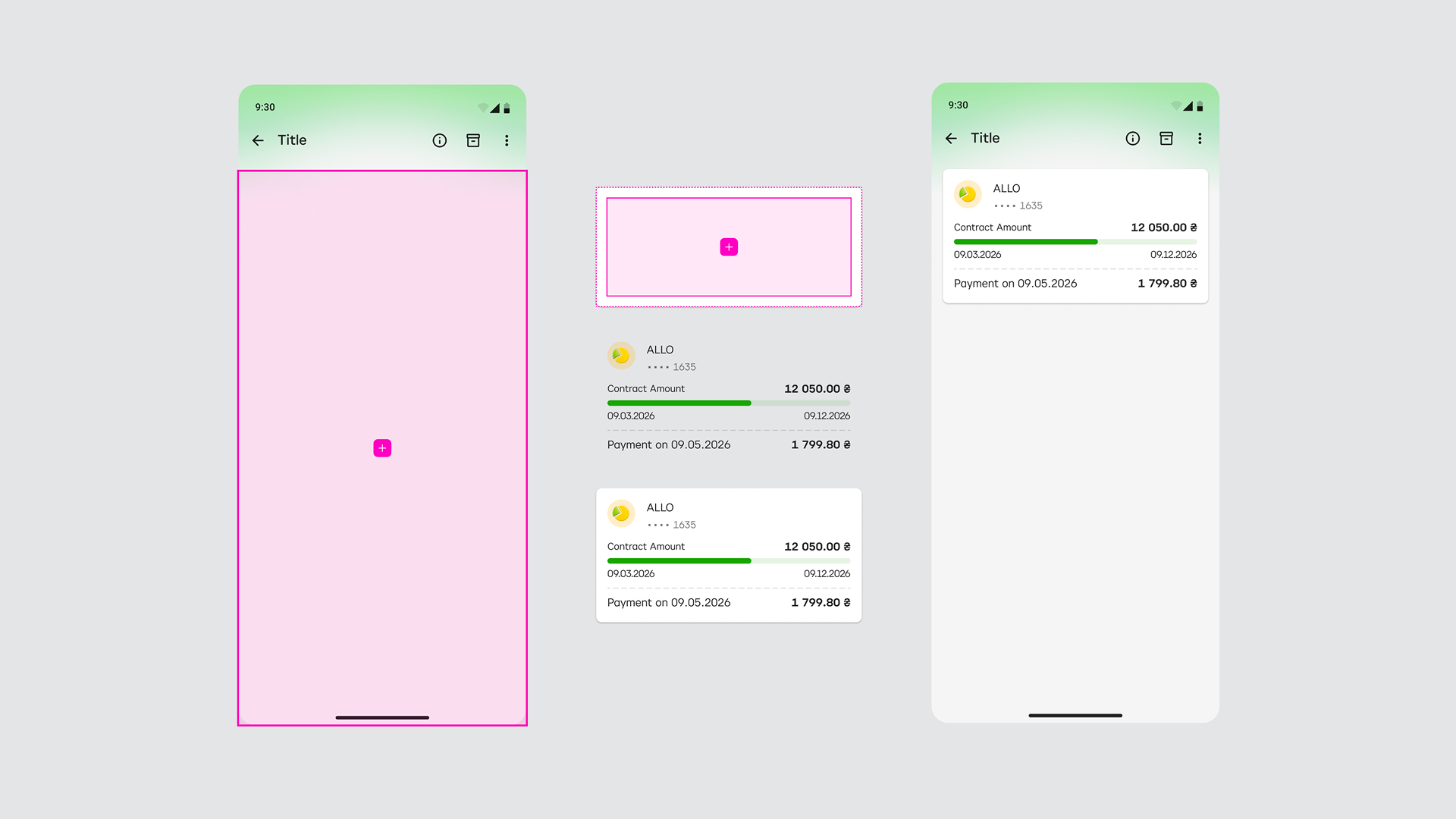1456x819 pixels.
Task: Select 12 050.00 ₴ in white middle card
Action: pyautogui.click(x=817, y=547)
